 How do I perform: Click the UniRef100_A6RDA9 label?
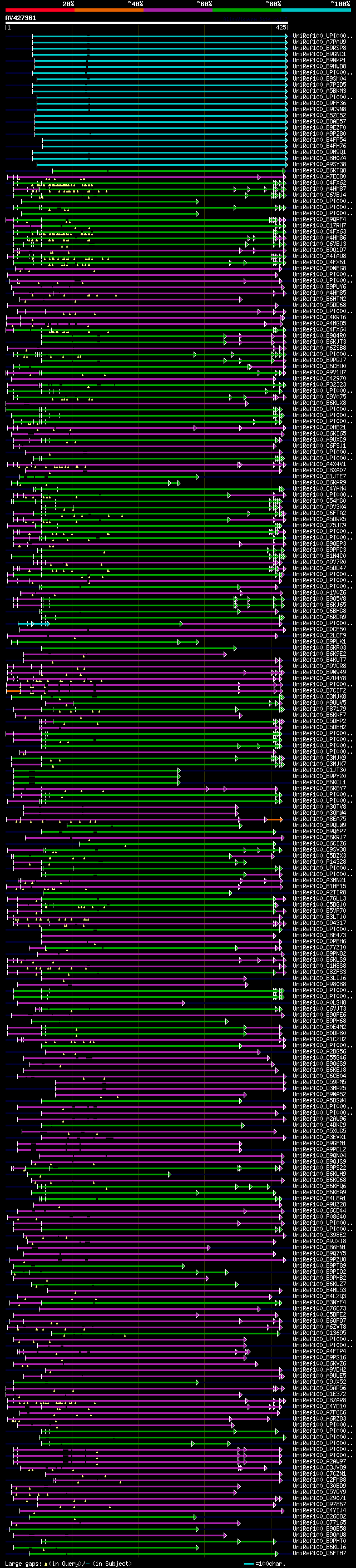coord(319,617)
